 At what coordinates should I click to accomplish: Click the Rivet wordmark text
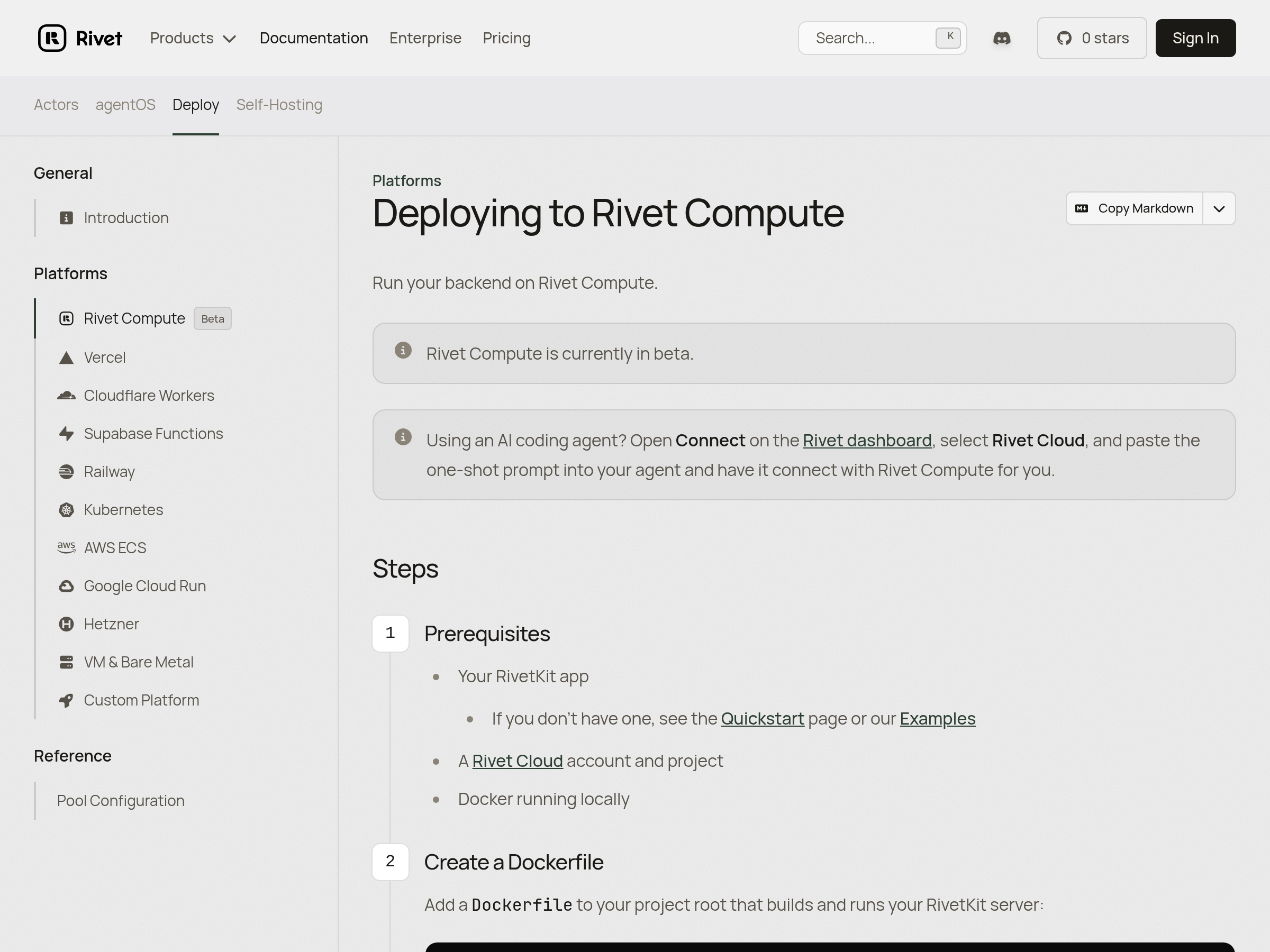pyautogui.click(x=99, y=39)
